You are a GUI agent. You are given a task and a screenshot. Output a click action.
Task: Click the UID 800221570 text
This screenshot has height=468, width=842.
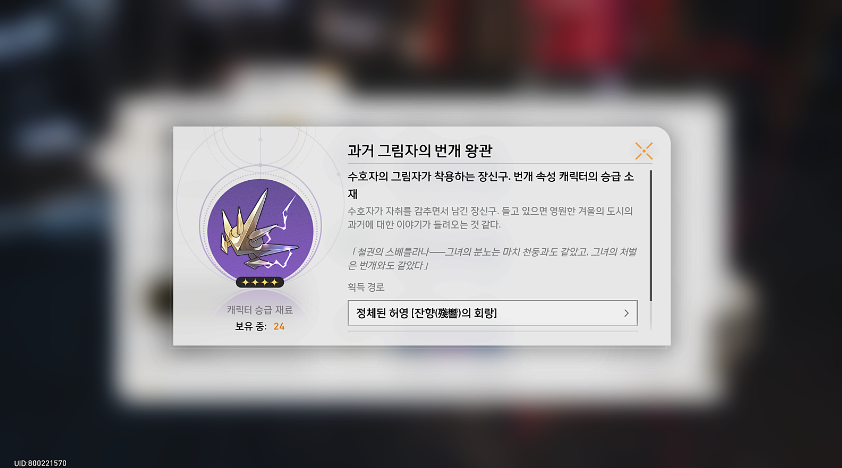(x=40, y=463)
